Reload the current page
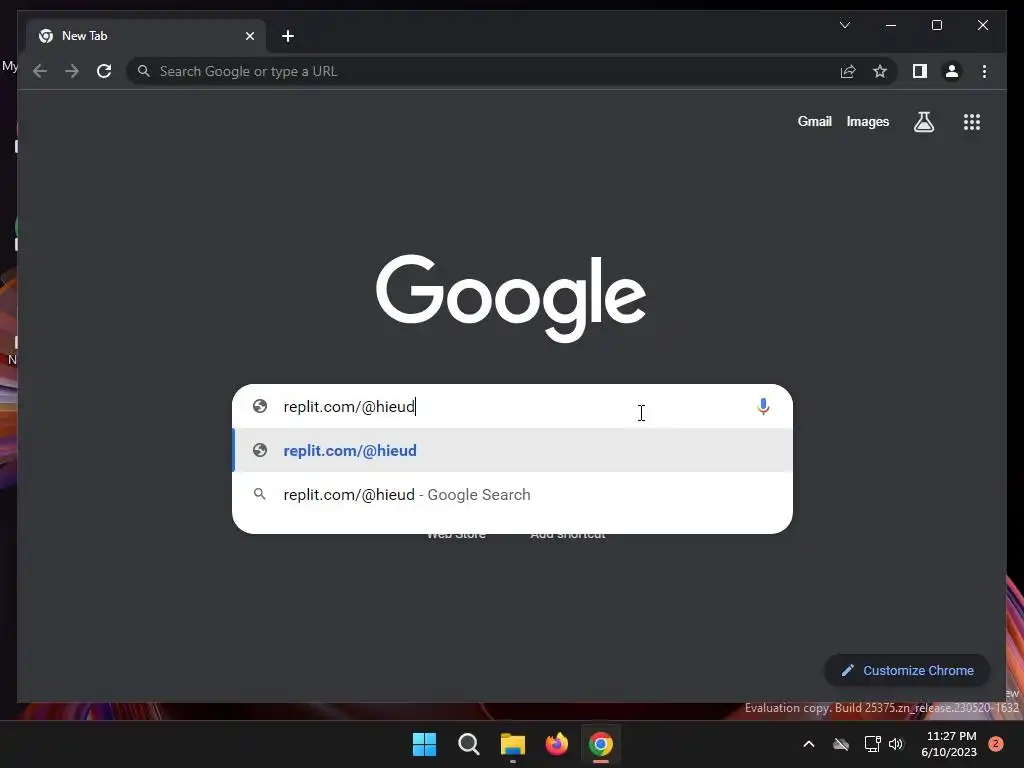The width and height of the screenshot is (1024, 768). coord(104,71)
